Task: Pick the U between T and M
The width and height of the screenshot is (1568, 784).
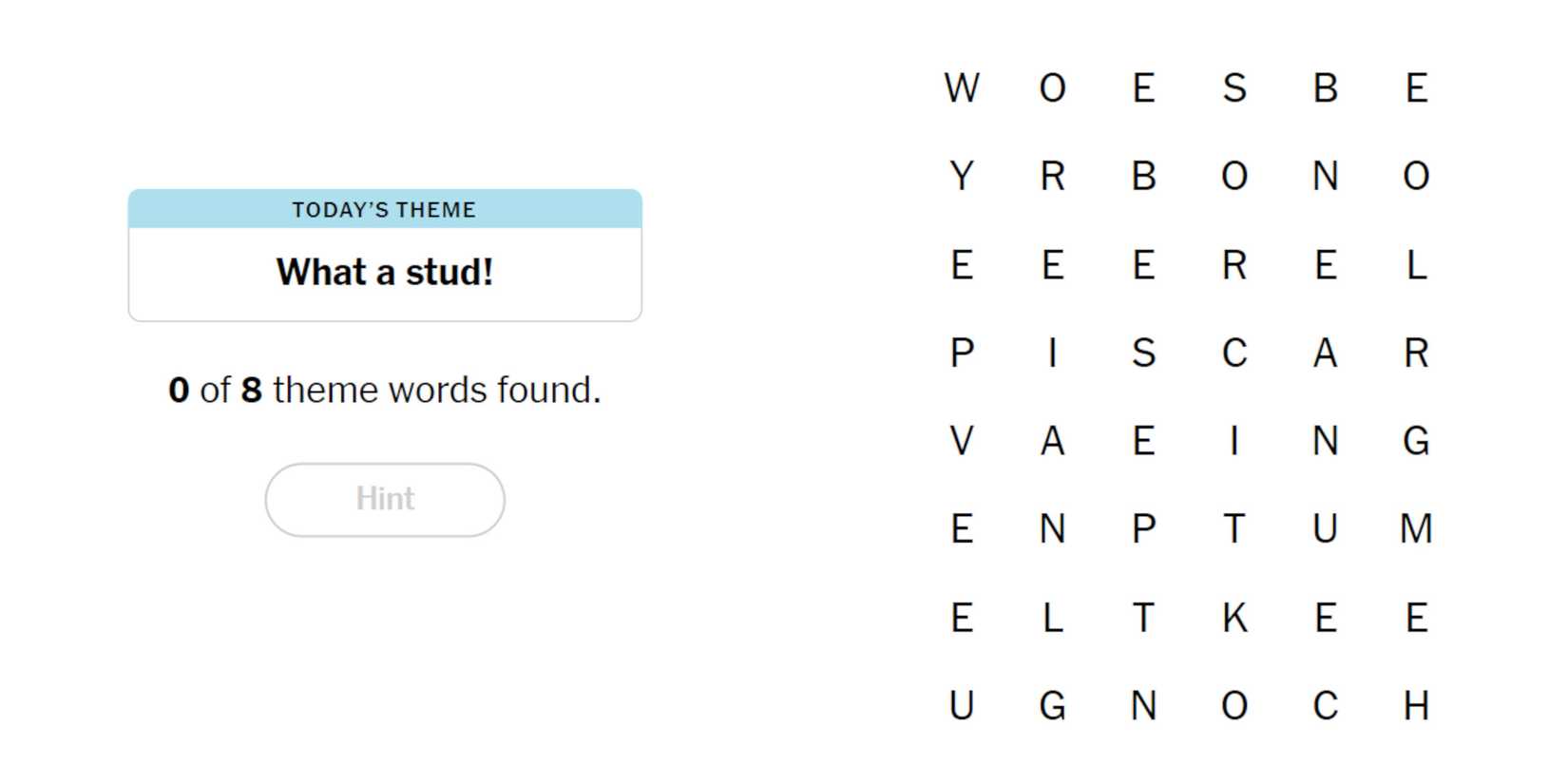Action: tap(1326, 529)
